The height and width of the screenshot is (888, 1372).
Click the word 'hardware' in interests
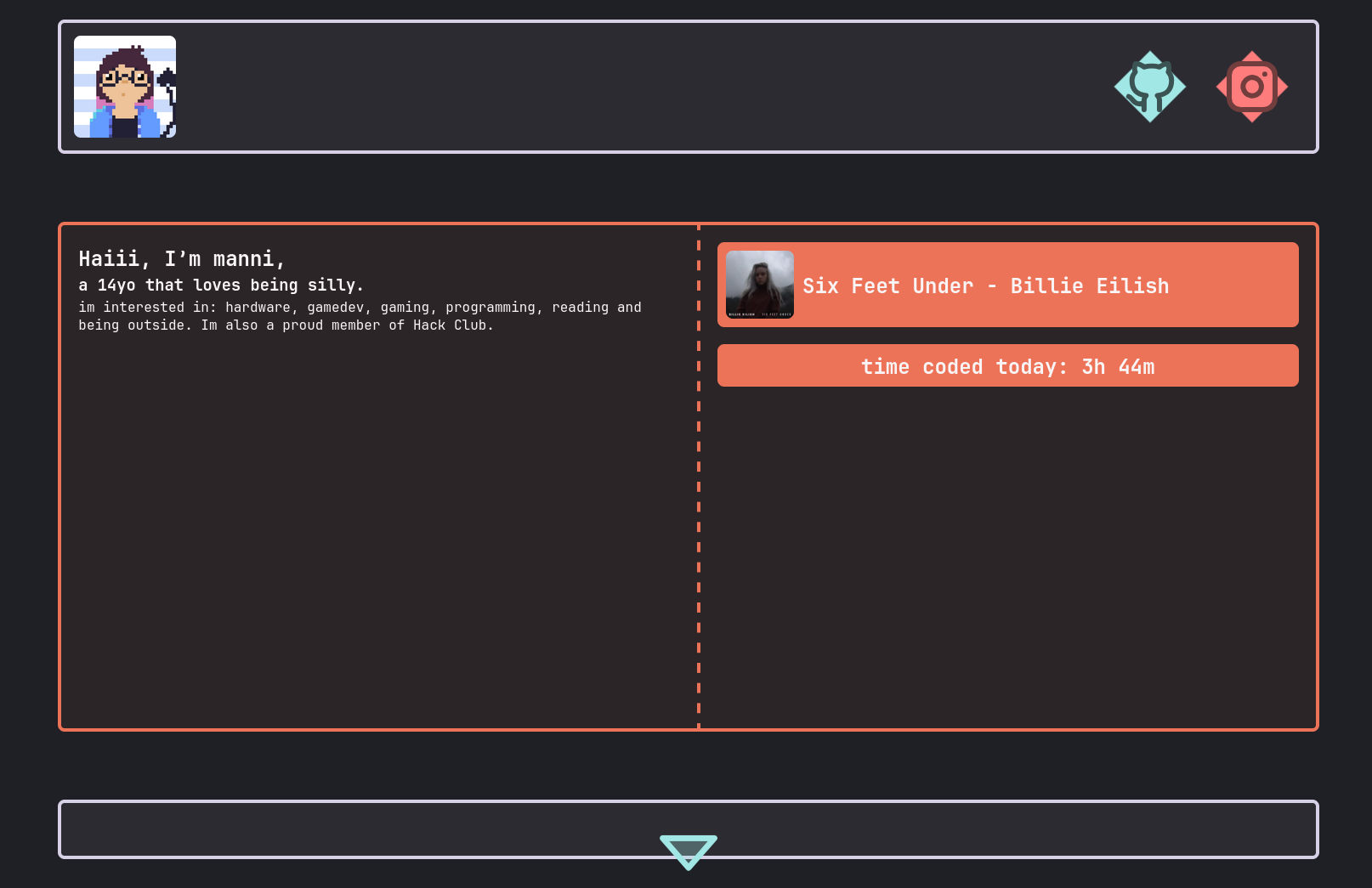(258, 308)
